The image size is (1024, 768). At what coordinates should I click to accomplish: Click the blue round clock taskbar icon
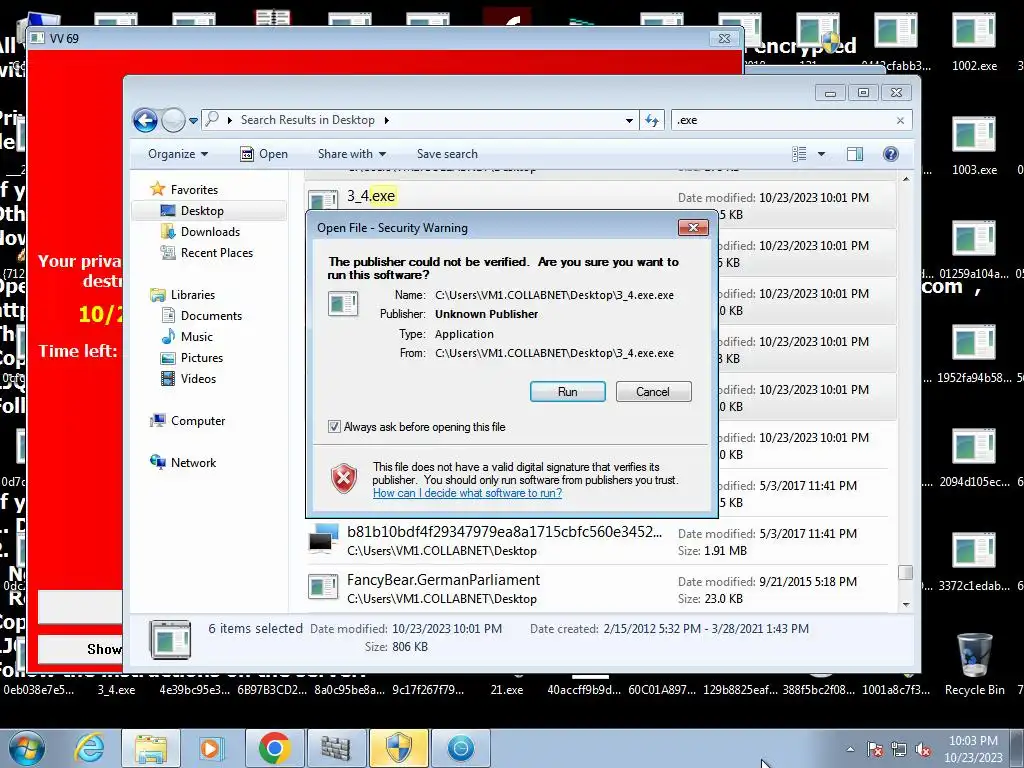click(460, 748)
